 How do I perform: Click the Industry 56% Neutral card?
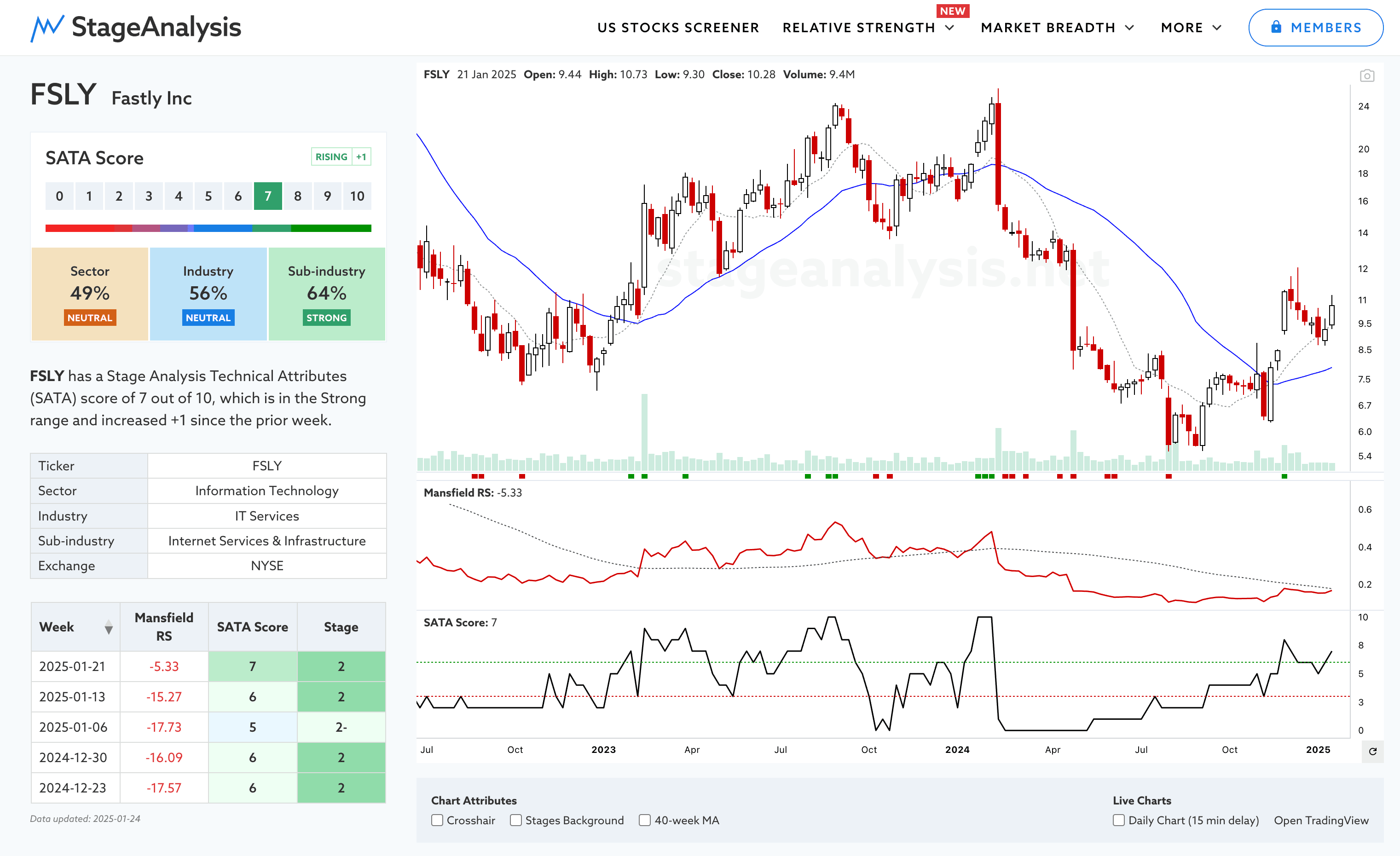click(208, 294)
